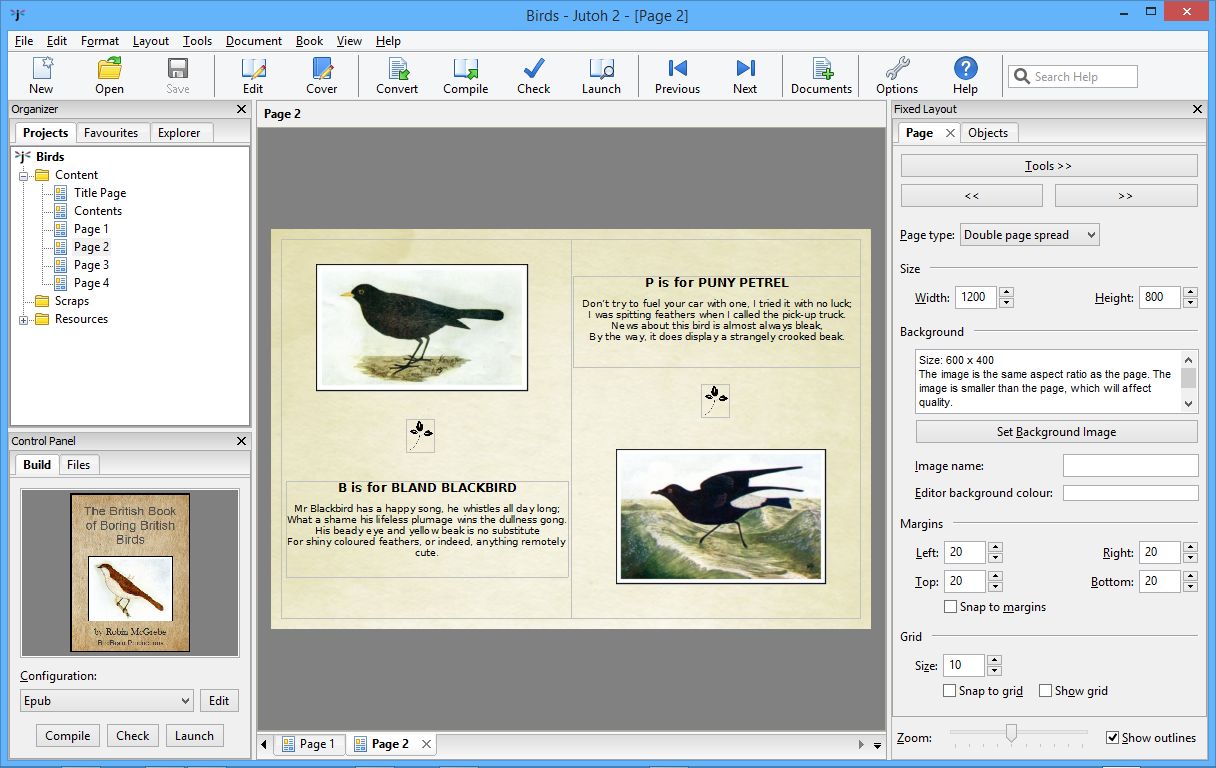The height and width of the screenshot is (768, 1216).
Task: Select the ornament image on the right page
Action: (x=715, y=401)
